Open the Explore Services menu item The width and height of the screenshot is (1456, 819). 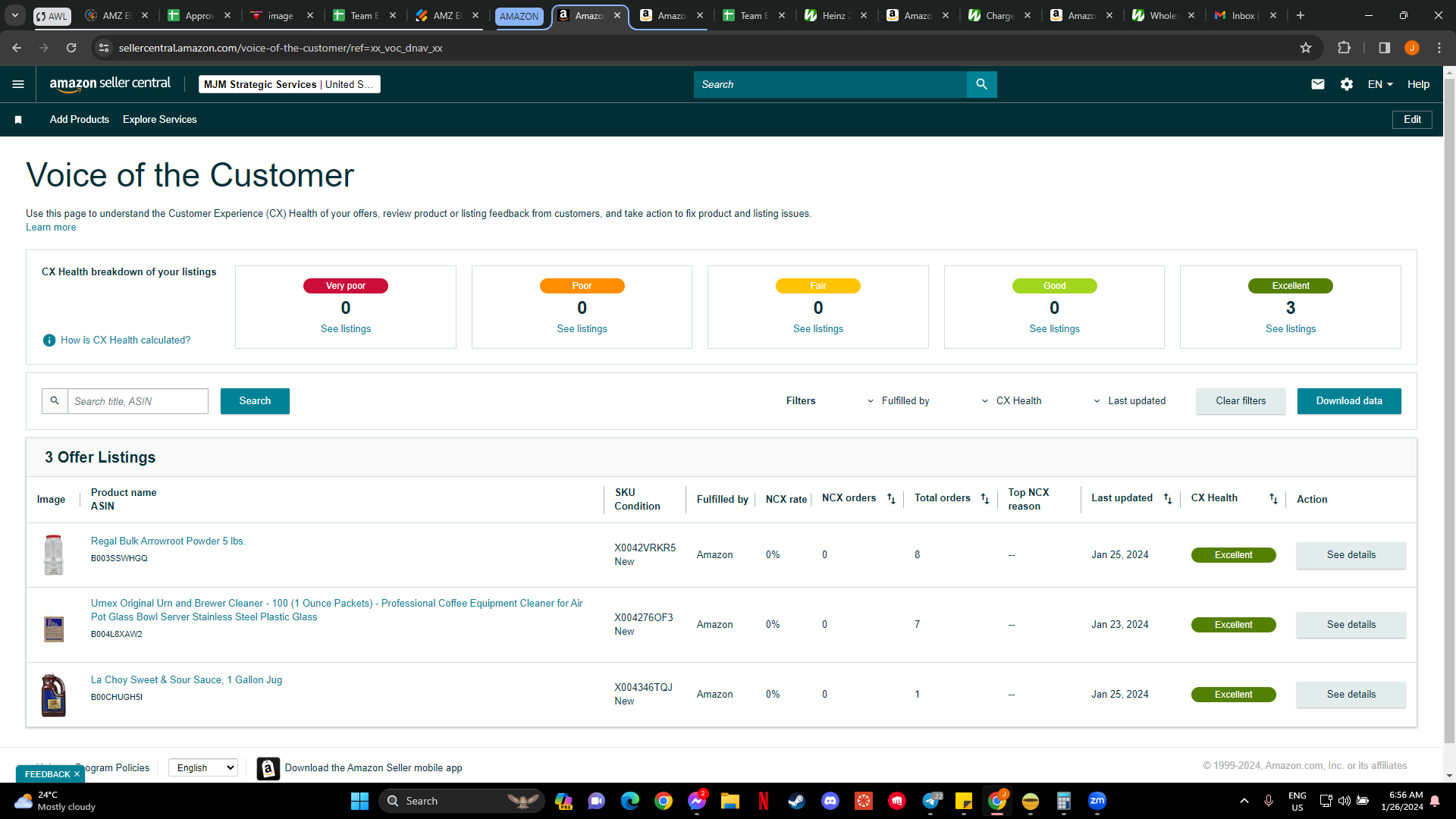pyautogui.click(x=160, y=120)
